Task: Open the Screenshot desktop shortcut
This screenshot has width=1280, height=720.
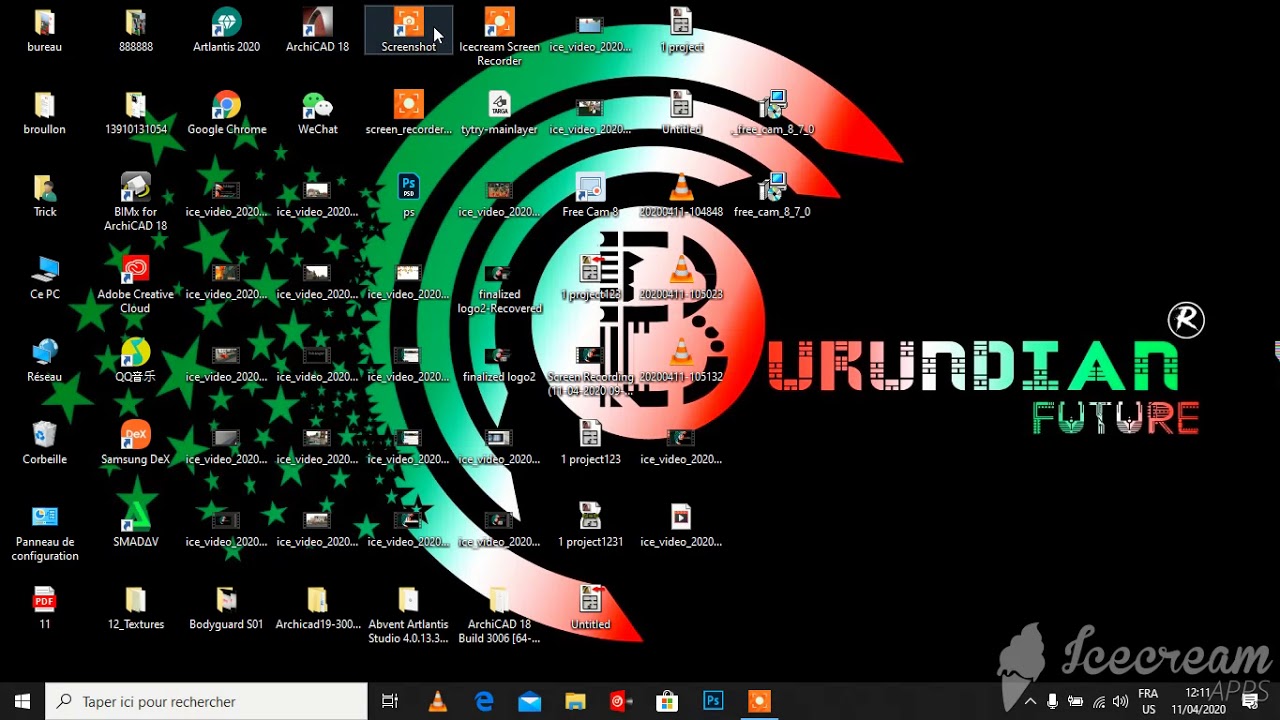Action: point(408,30)
